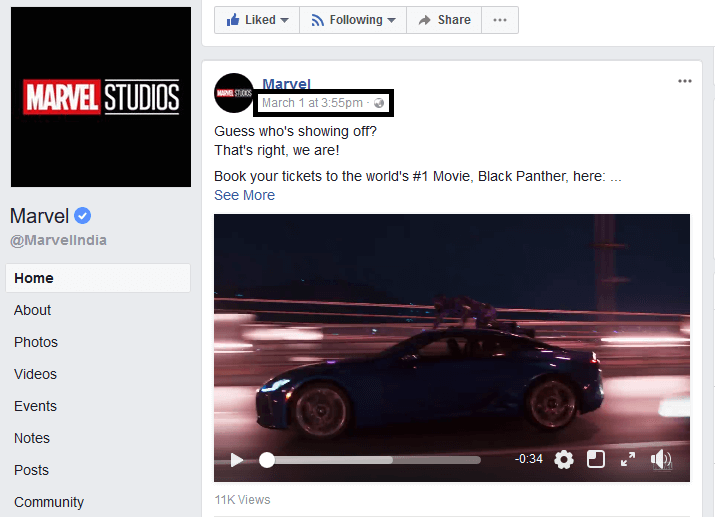Expand post with See More link
This screenshot has width=715, height=517.
(x=244, y=195)
